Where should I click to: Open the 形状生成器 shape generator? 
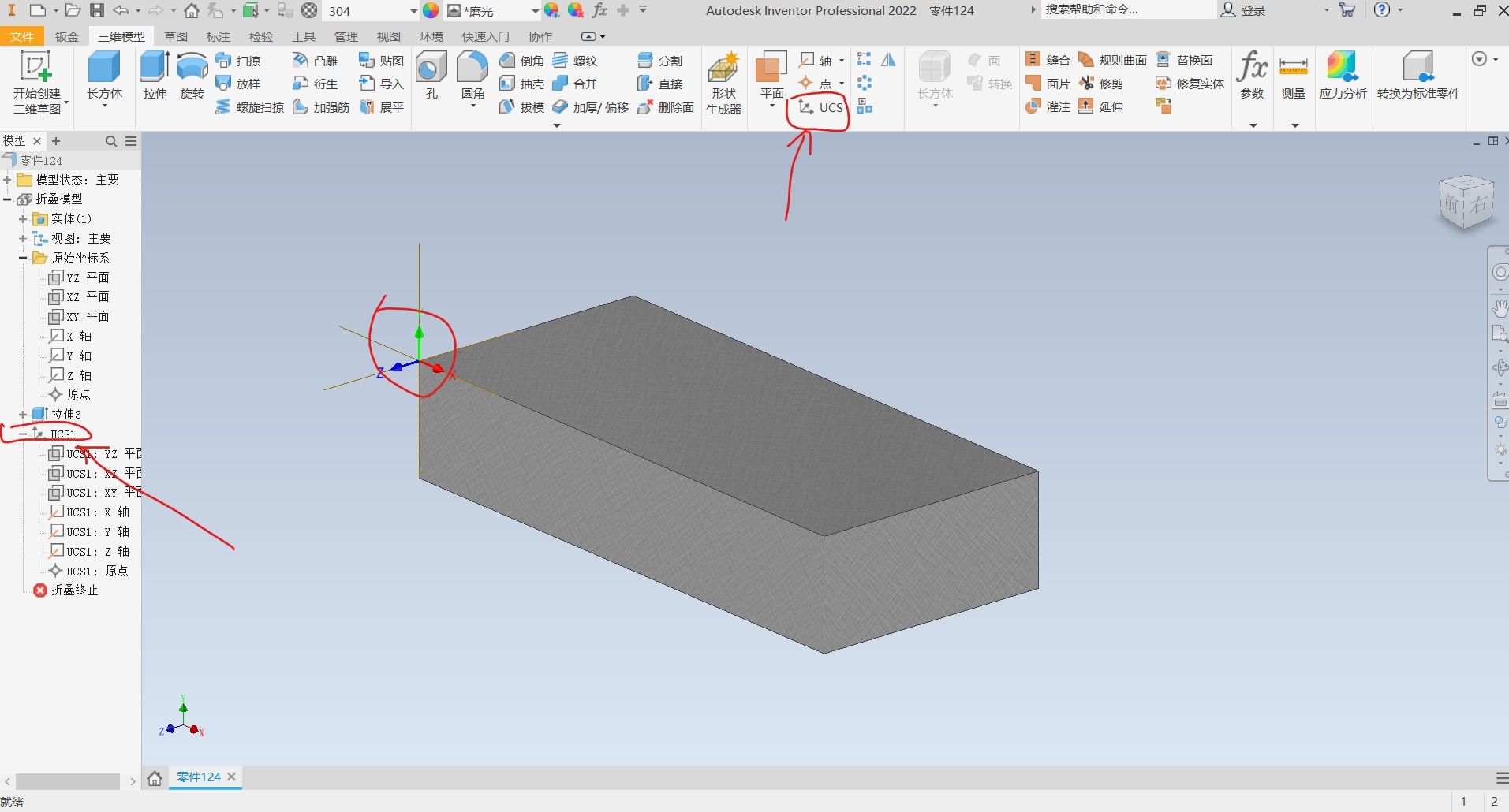coord(723,83)
